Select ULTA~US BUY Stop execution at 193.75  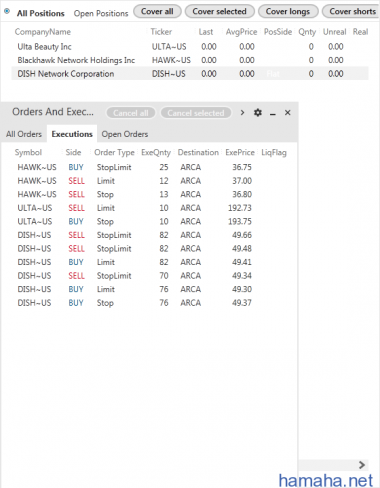click(x=149, y=222)
